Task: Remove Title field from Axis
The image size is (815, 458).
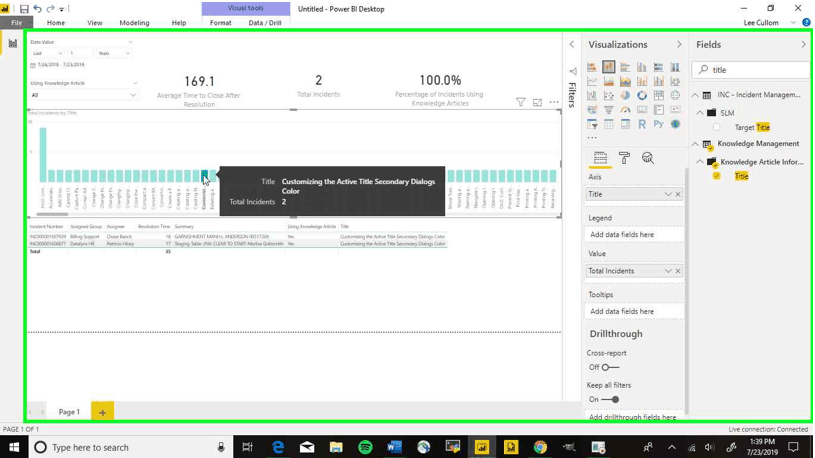Action: 678,194
